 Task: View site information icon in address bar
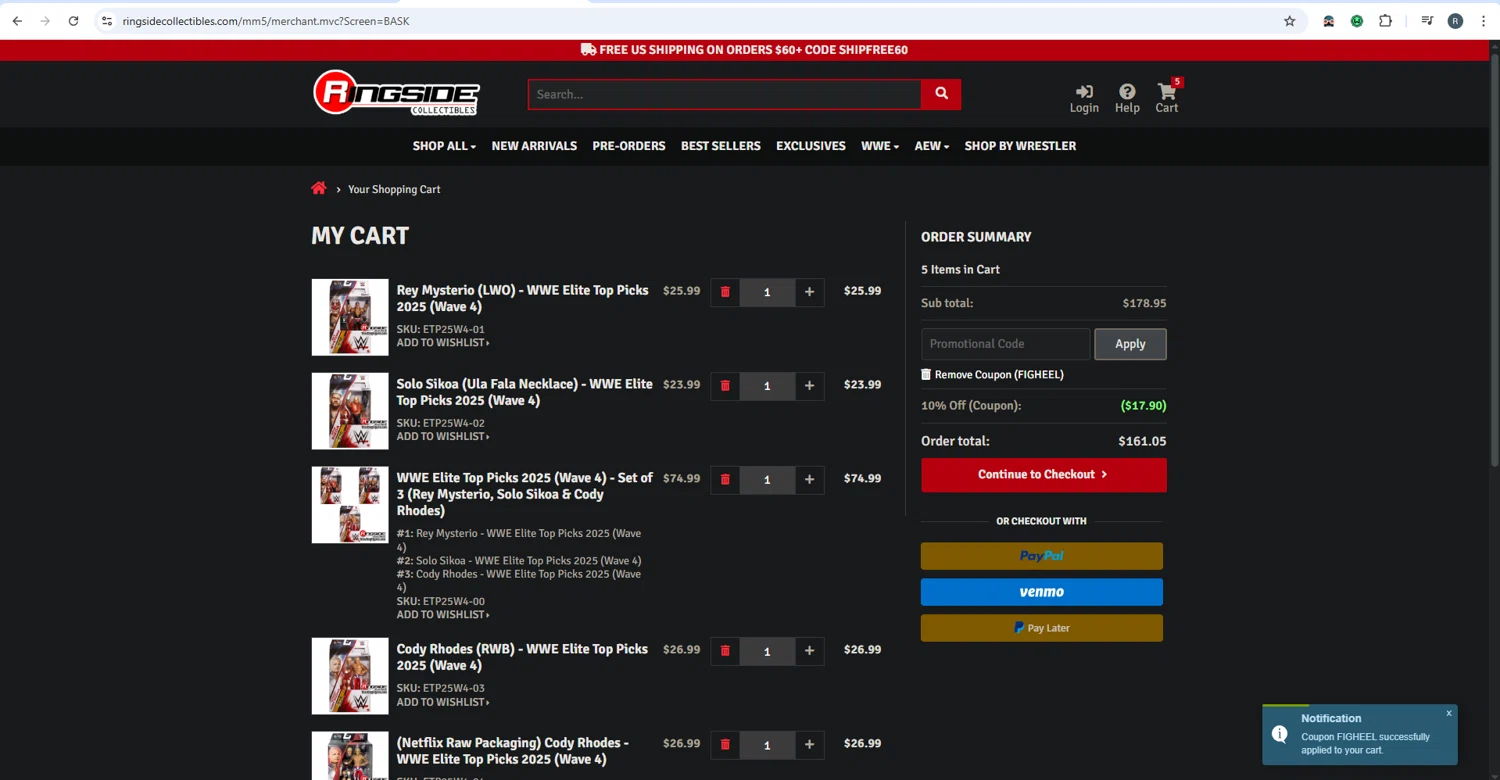107,21
